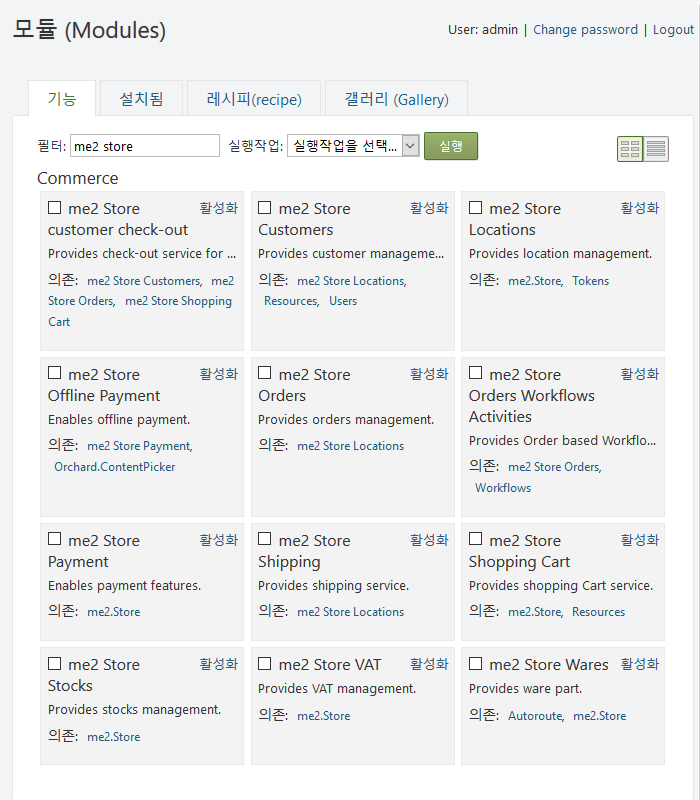Check me2 Store VAT checkbox
700x800 pixels.
265,664
